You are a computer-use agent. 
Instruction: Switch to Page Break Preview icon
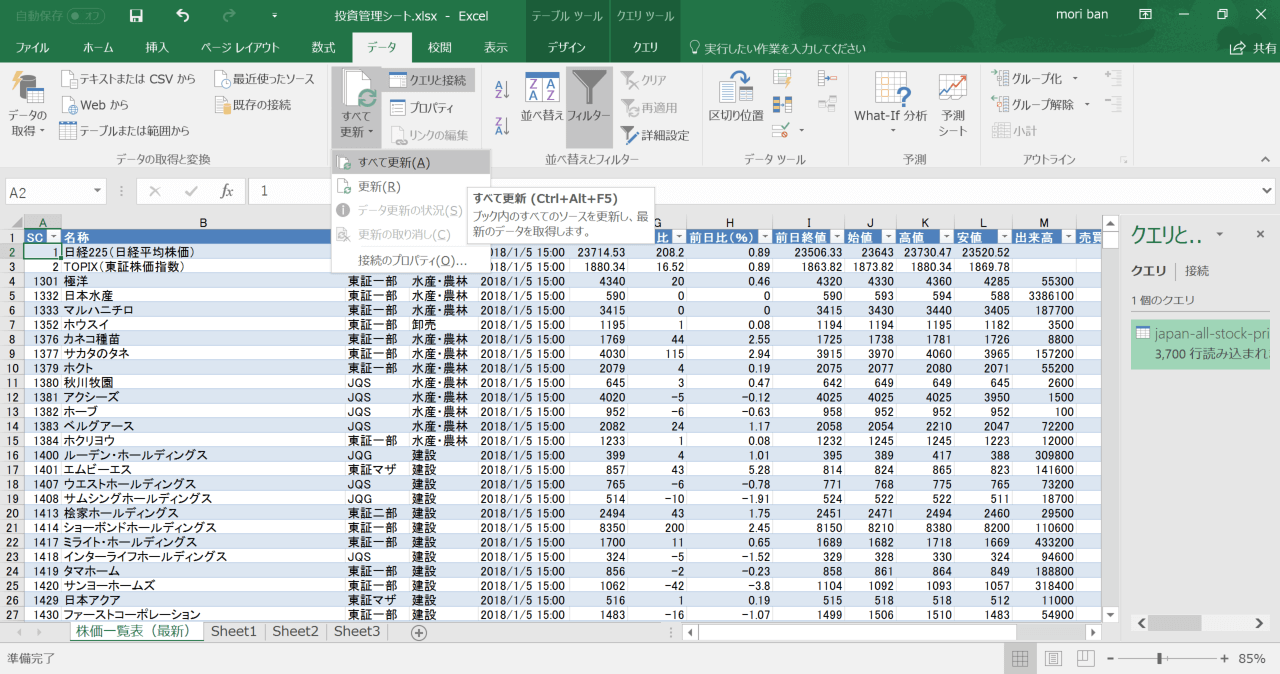[1086, 659]
